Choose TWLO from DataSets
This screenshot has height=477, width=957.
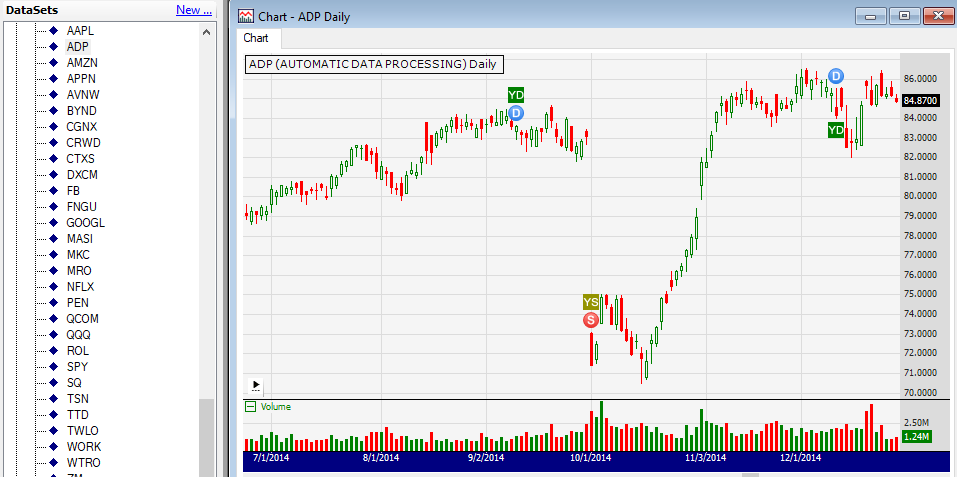pos(82,431)
